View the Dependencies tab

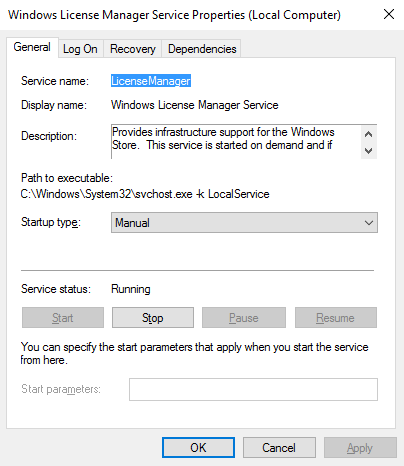tap(202, 49)
